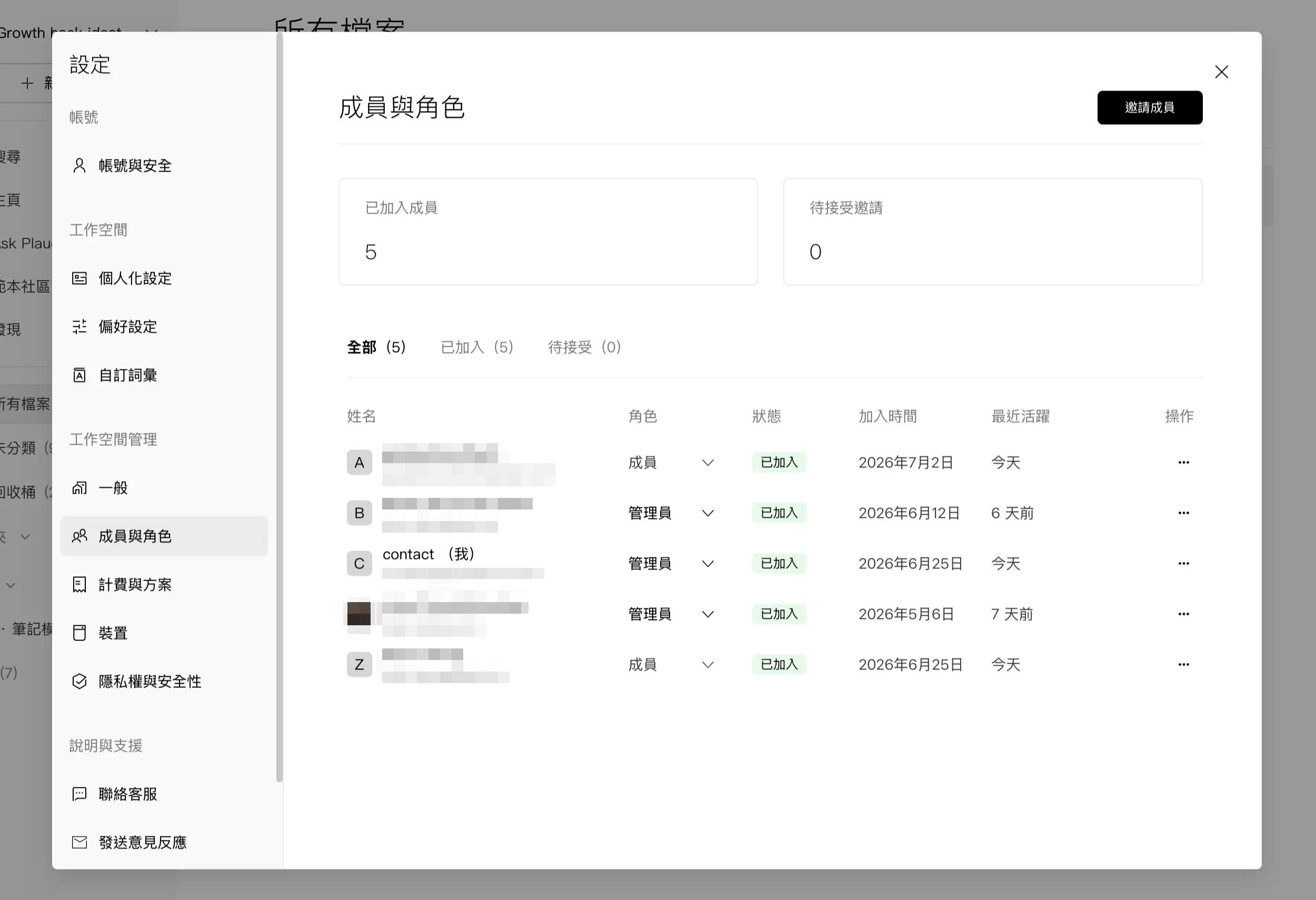Select the 全部 (5) tab
The width and height of the screenshot is (1316, 900).
point(376,347)
